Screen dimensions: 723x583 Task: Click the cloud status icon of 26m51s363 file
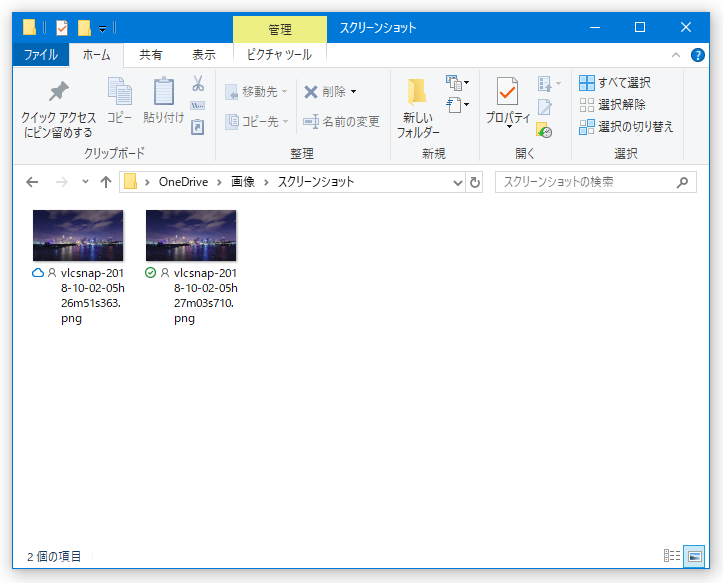pos(38,273)
